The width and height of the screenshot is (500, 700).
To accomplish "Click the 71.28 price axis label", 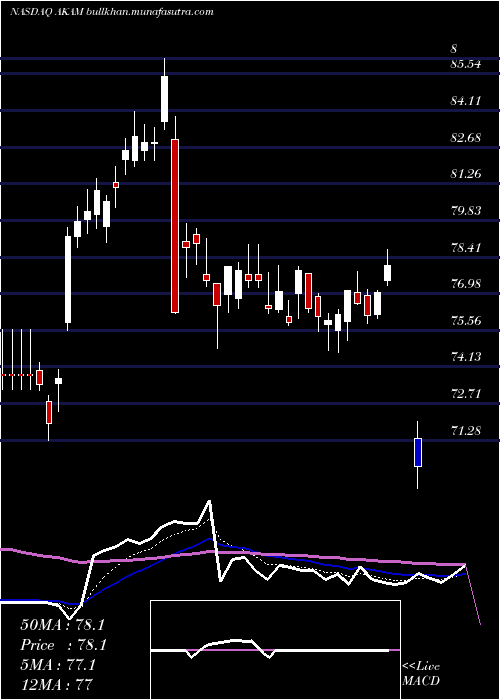I will [466, 430].
